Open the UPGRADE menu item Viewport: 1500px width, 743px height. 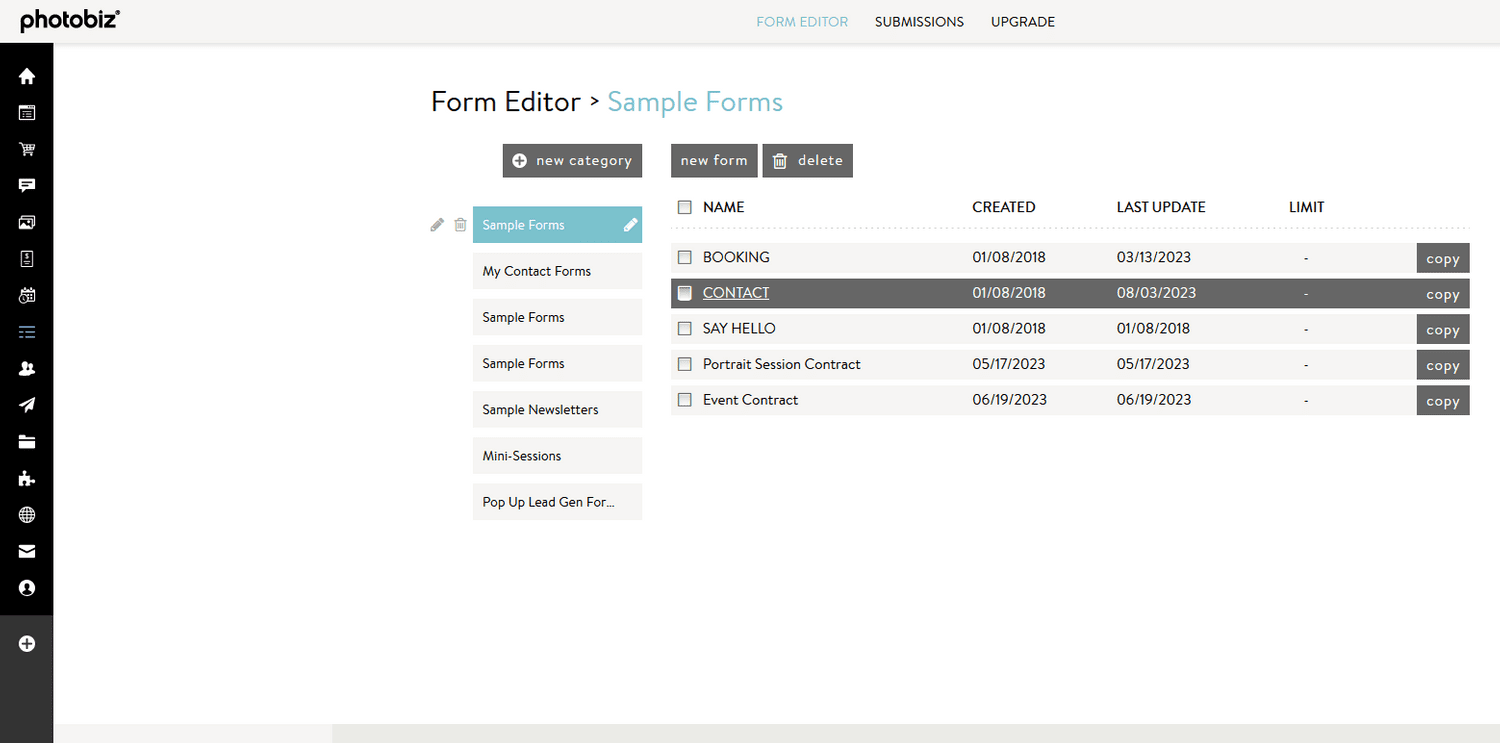coord(1023,21)
